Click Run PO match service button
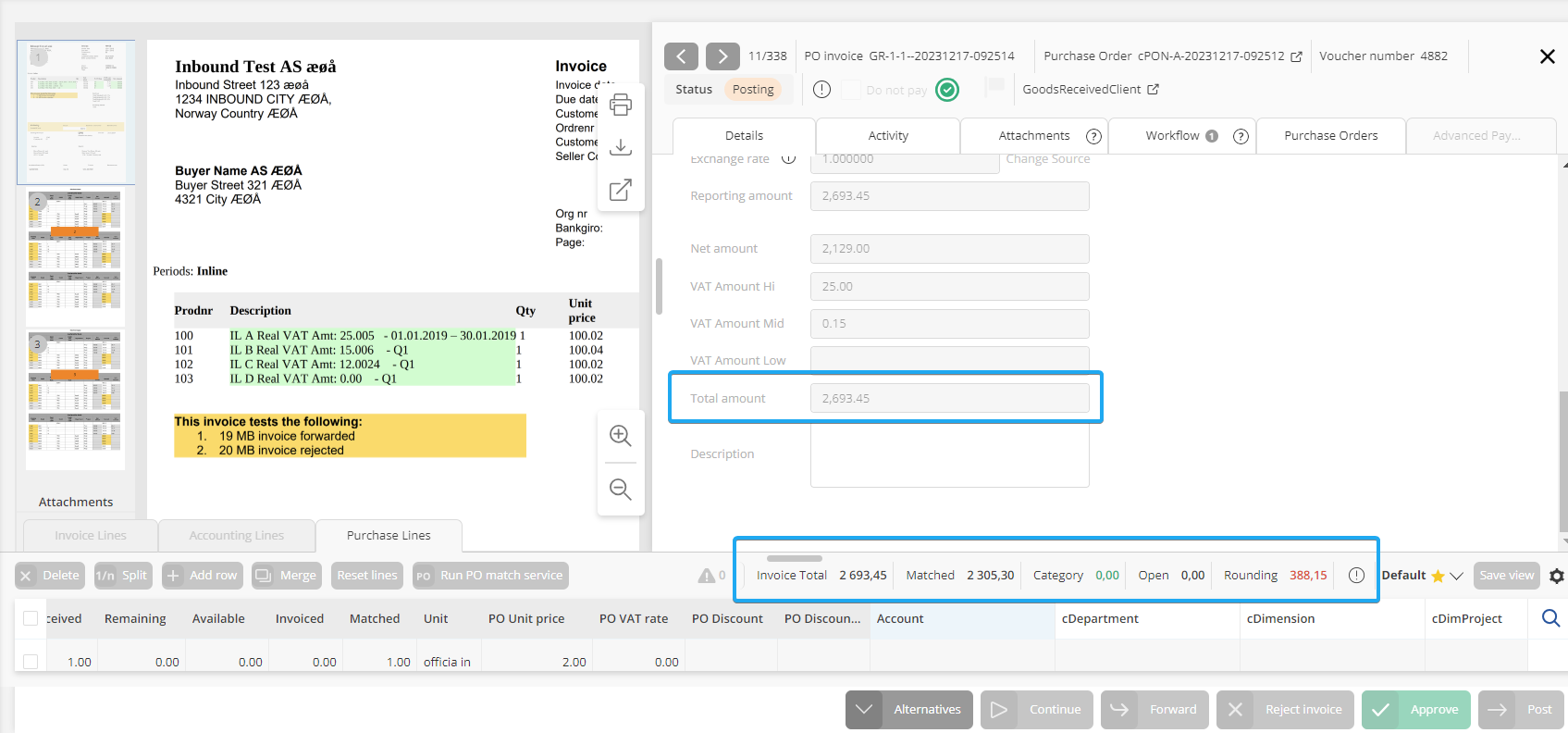The image size is (1568, 733). click(490, 576)
